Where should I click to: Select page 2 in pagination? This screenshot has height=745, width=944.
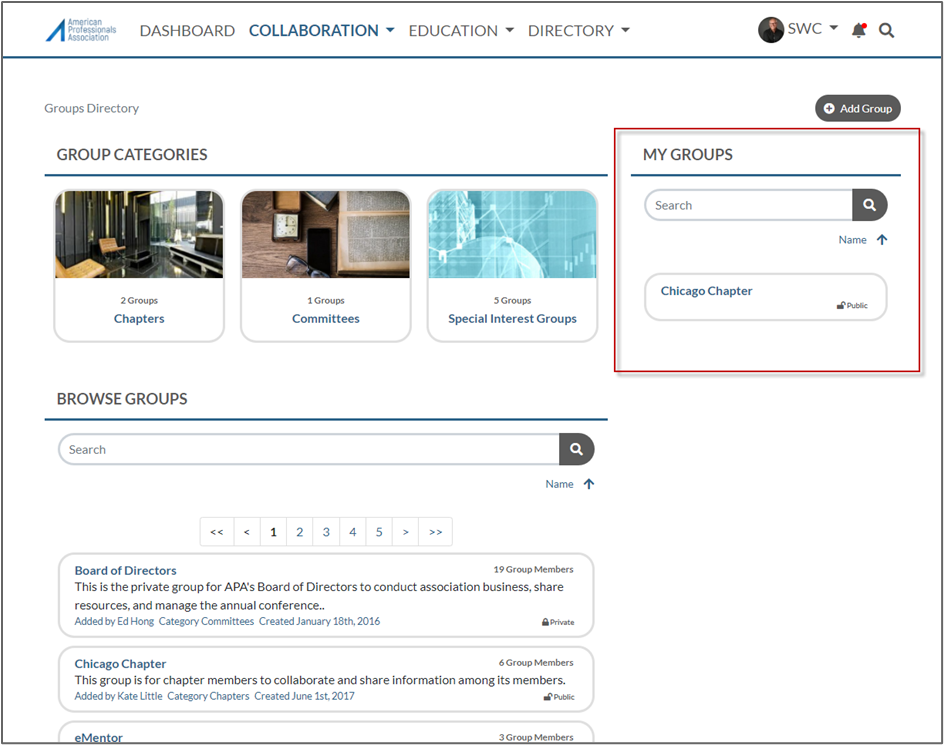tap(300, 532)
